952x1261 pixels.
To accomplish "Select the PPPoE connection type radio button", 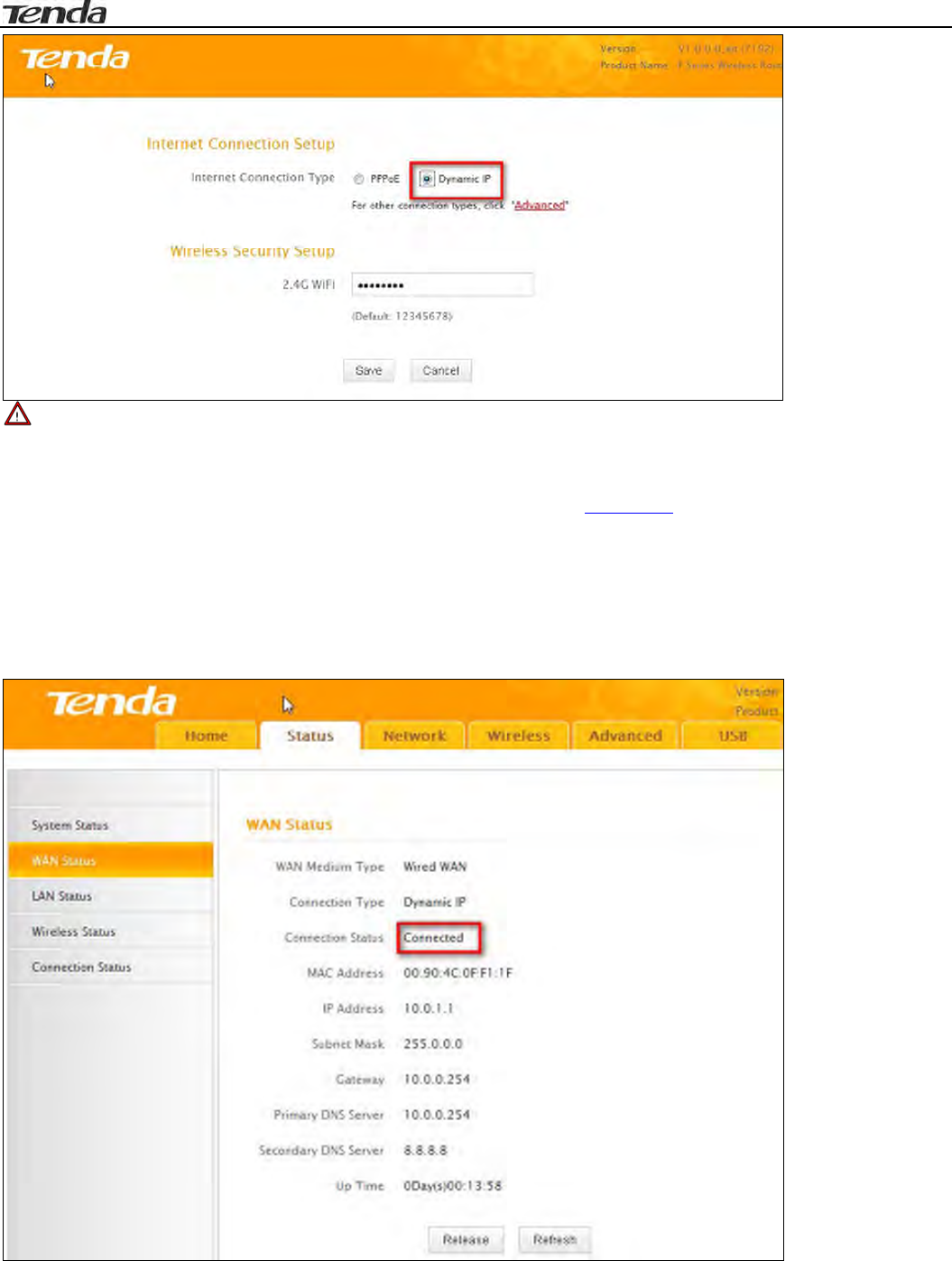I will coord(358,179).
